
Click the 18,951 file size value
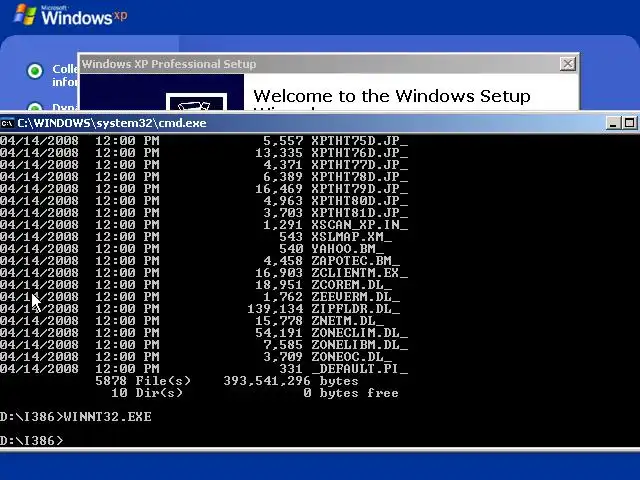(x=279, y=285)
